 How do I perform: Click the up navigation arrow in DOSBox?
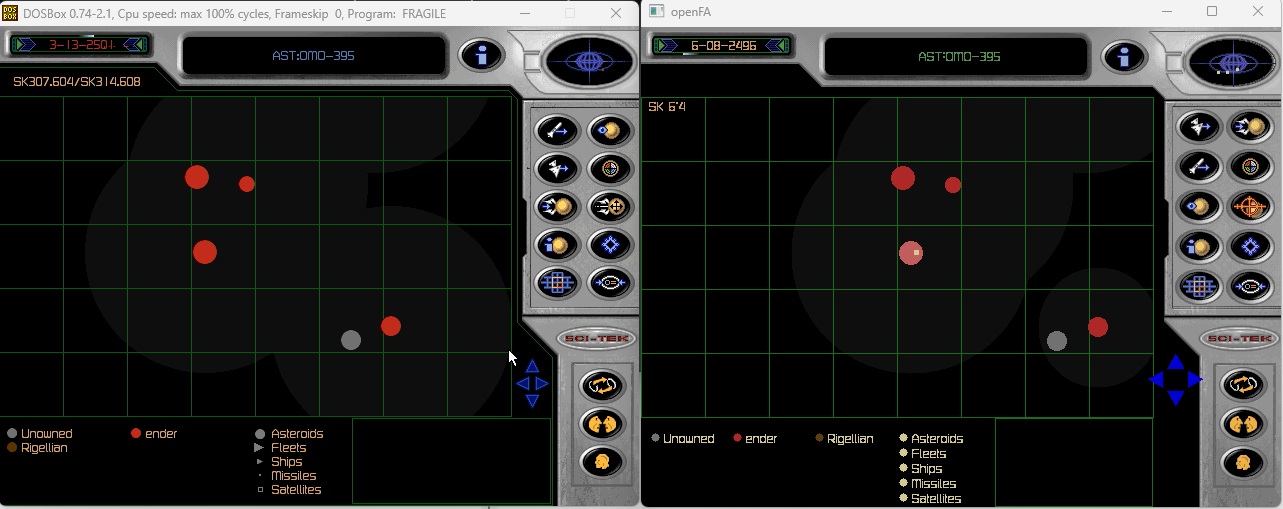pyautogui.click(x=533, y=367)
